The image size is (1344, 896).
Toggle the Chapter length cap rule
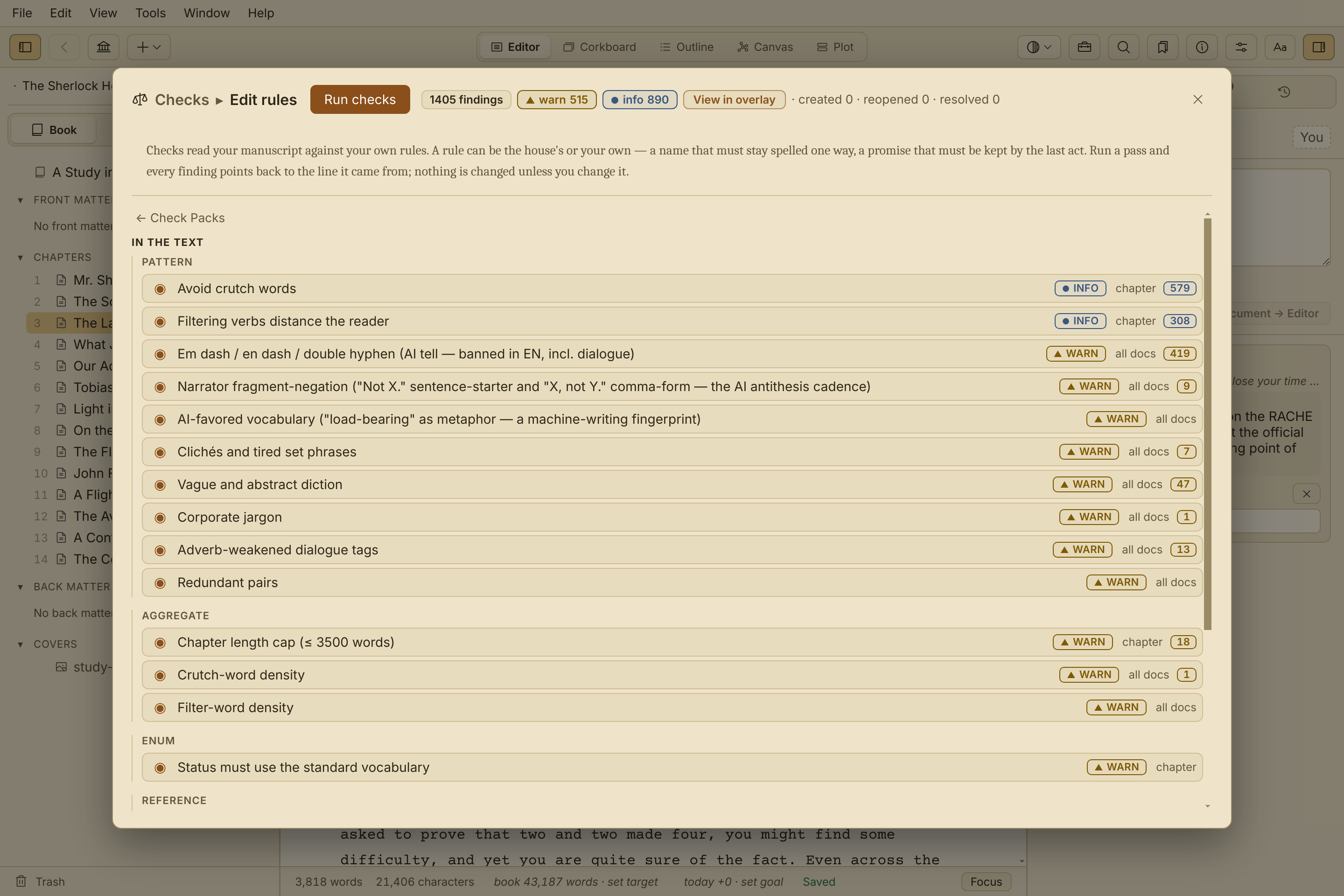(x=160, y=642)
